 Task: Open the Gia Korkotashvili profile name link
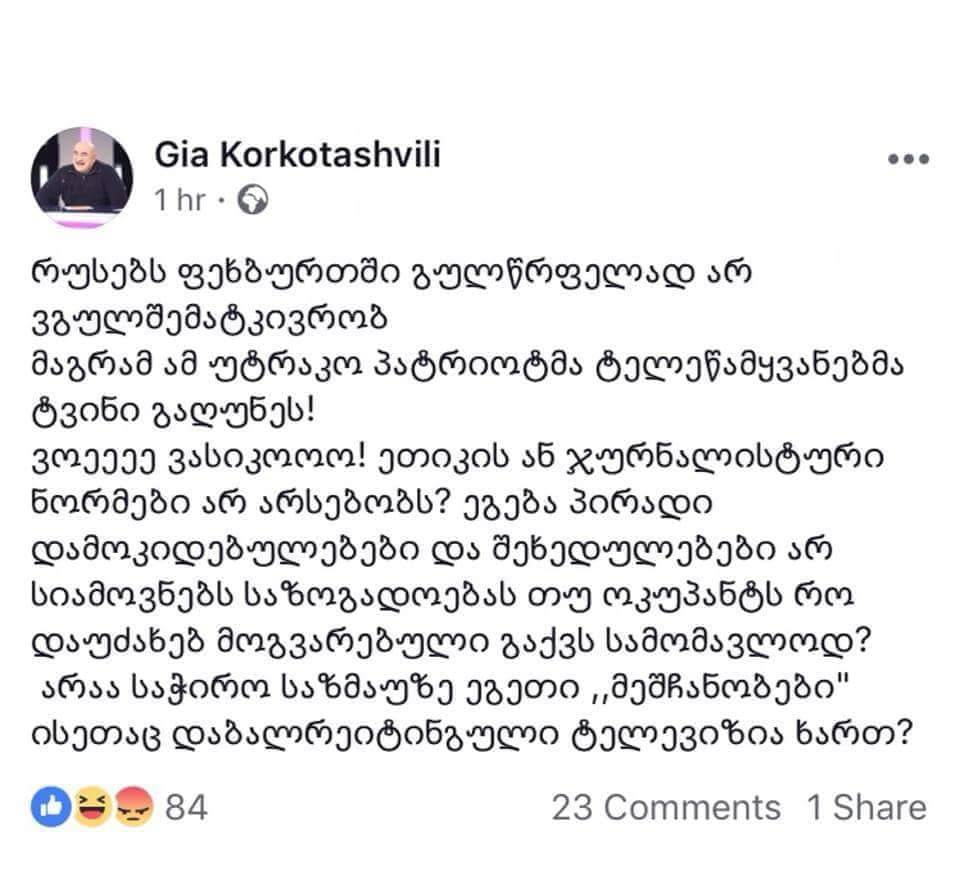(x=298, y=155)
